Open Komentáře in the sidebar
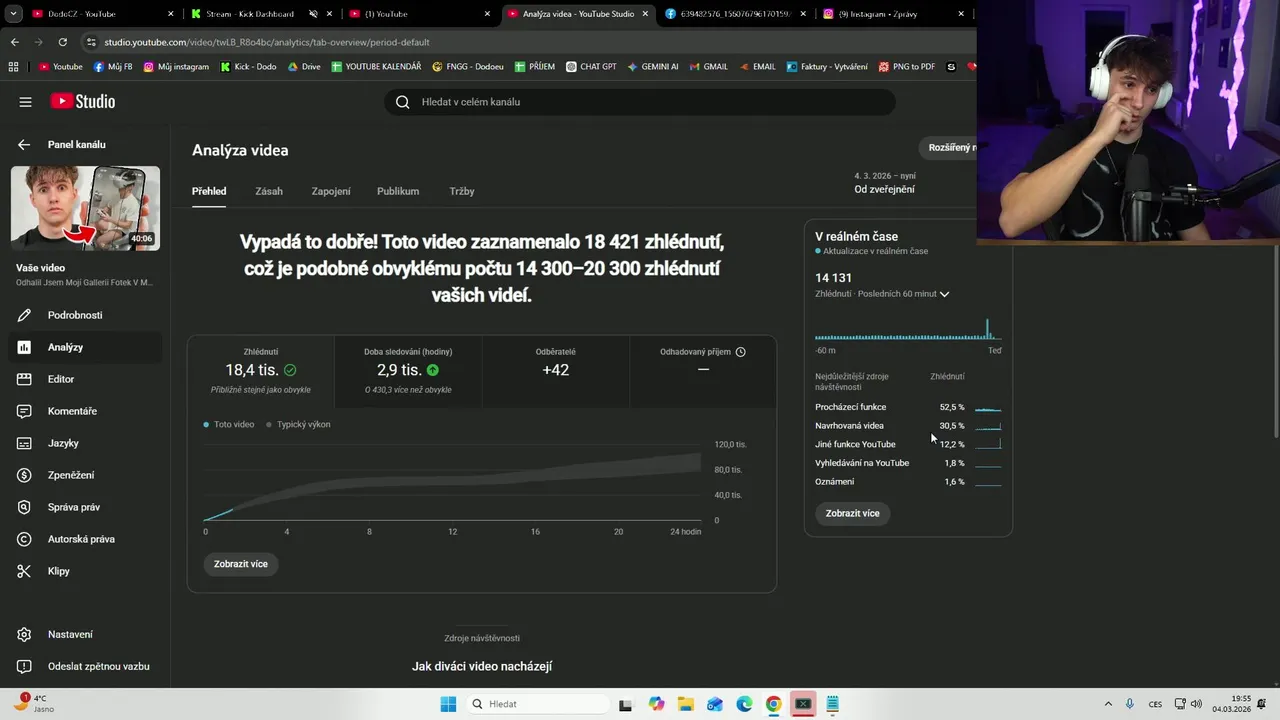 coord(85,411)
